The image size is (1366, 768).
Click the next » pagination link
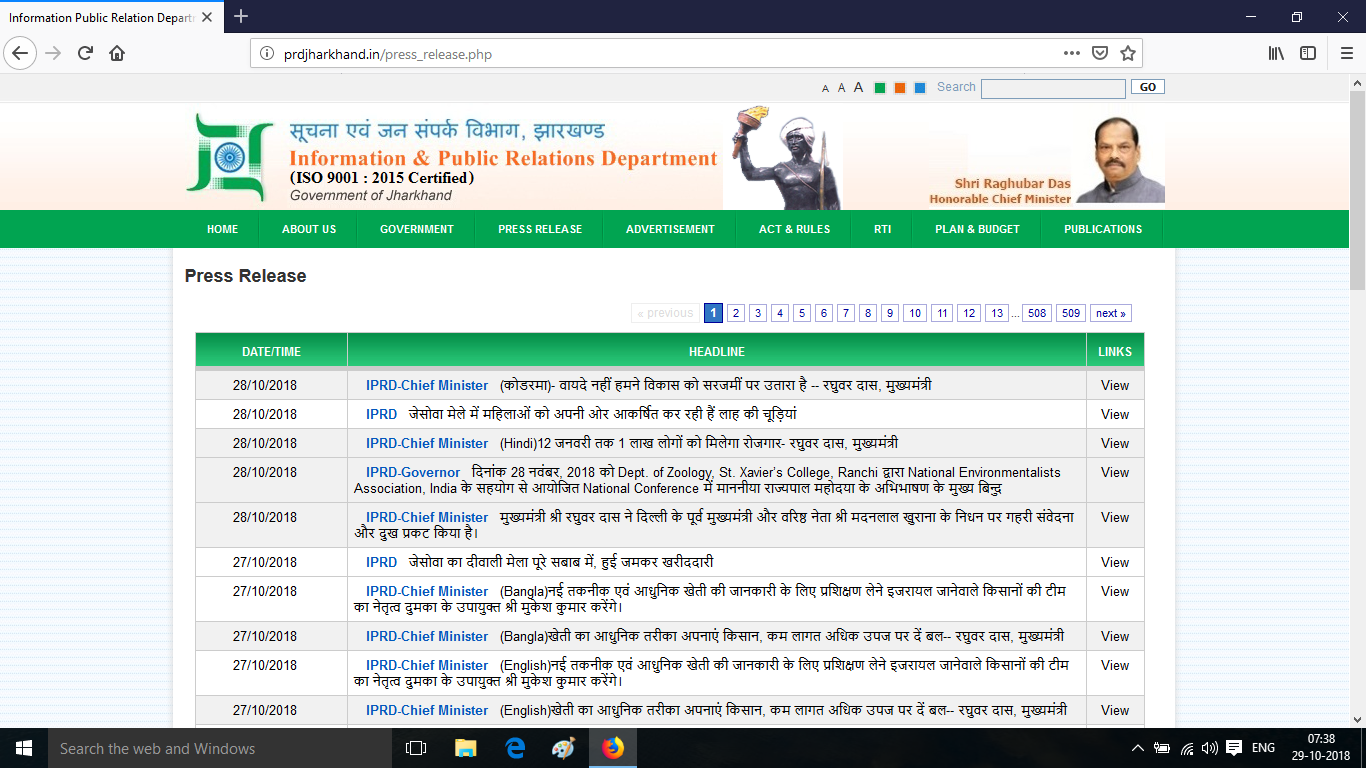pos(1110,313)
